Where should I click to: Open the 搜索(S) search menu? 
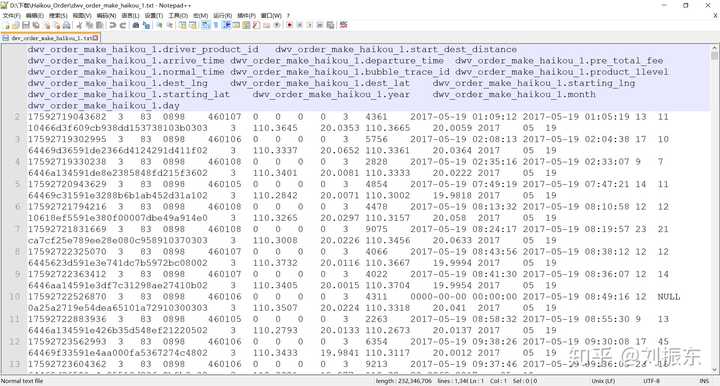(58, 16)
